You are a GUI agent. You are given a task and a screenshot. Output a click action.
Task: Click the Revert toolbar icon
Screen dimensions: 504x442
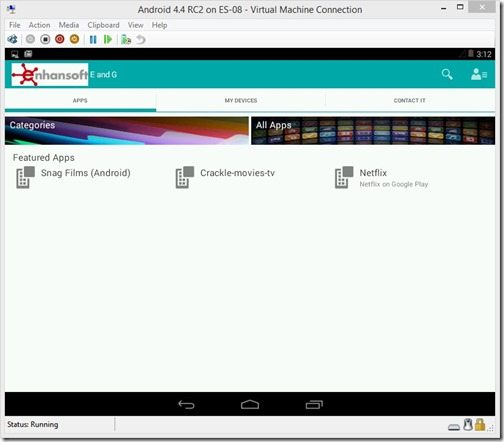[x=141, y=40]
